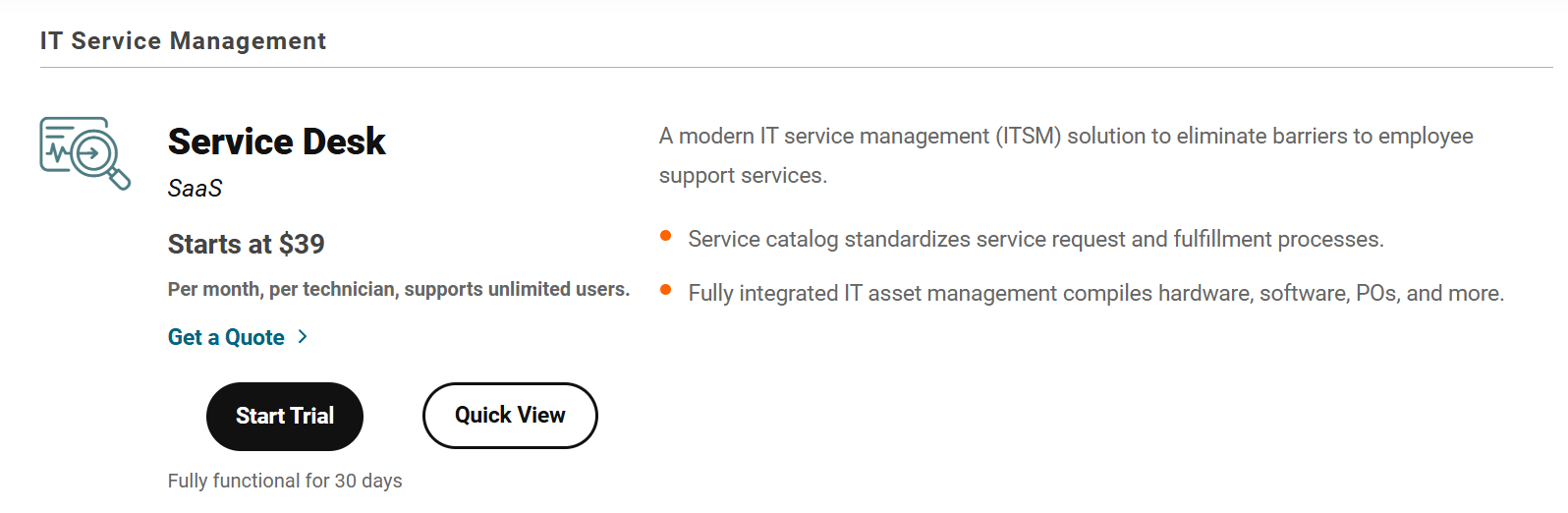The image size is (1568, 513).
Task: Click the Fully functional for 30 days note
Action: tap(285, 481)
